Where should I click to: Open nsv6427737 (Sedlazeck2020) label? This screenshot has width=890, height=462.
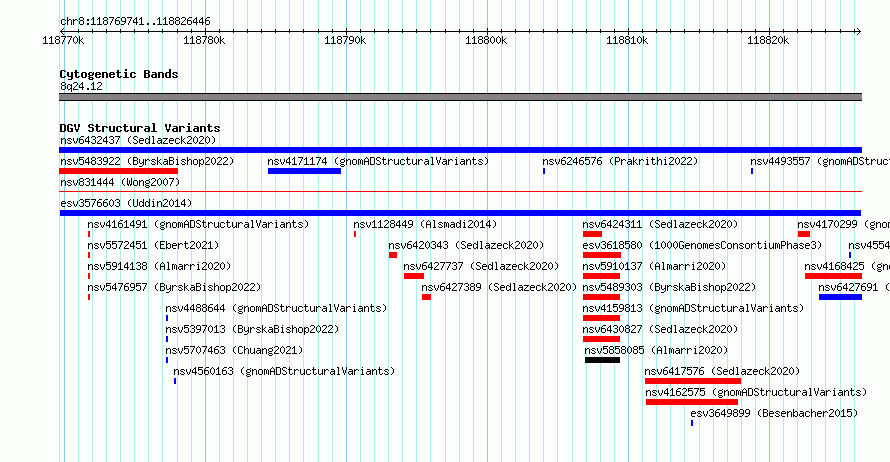point(481,266)
